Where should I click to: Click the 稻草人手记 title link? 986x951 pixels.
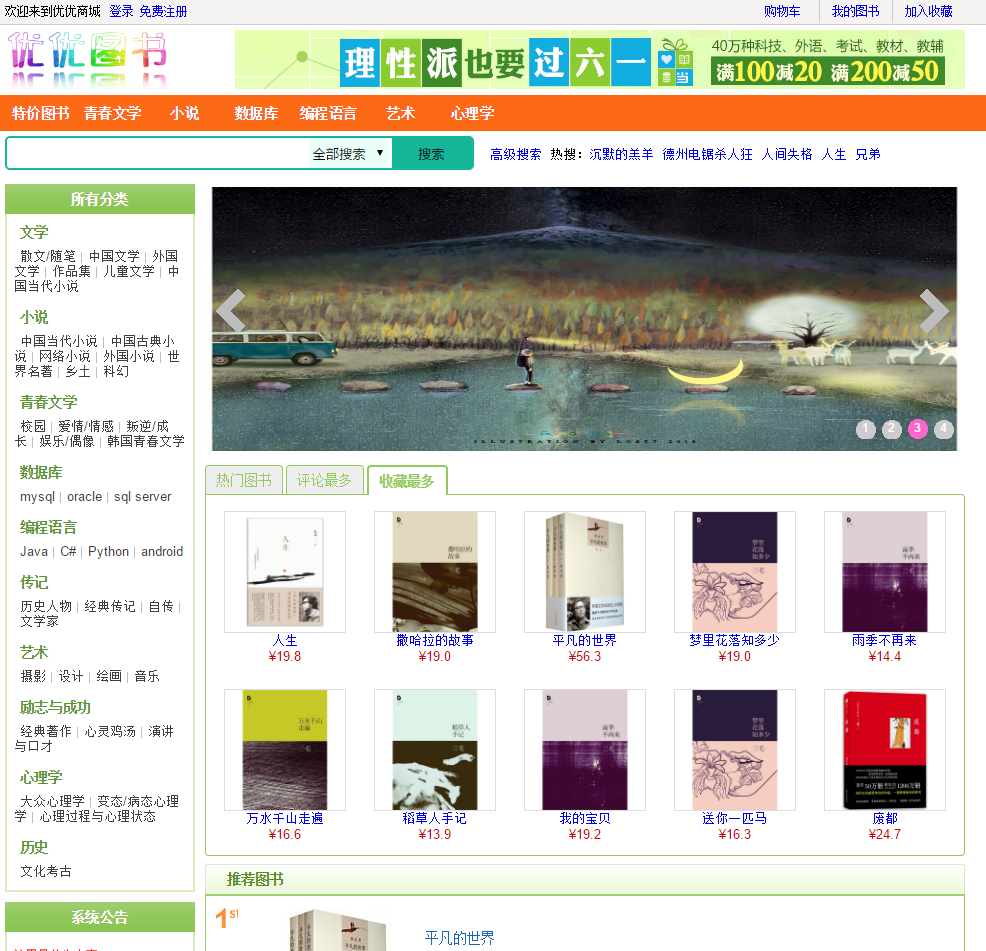coord(435,818)
